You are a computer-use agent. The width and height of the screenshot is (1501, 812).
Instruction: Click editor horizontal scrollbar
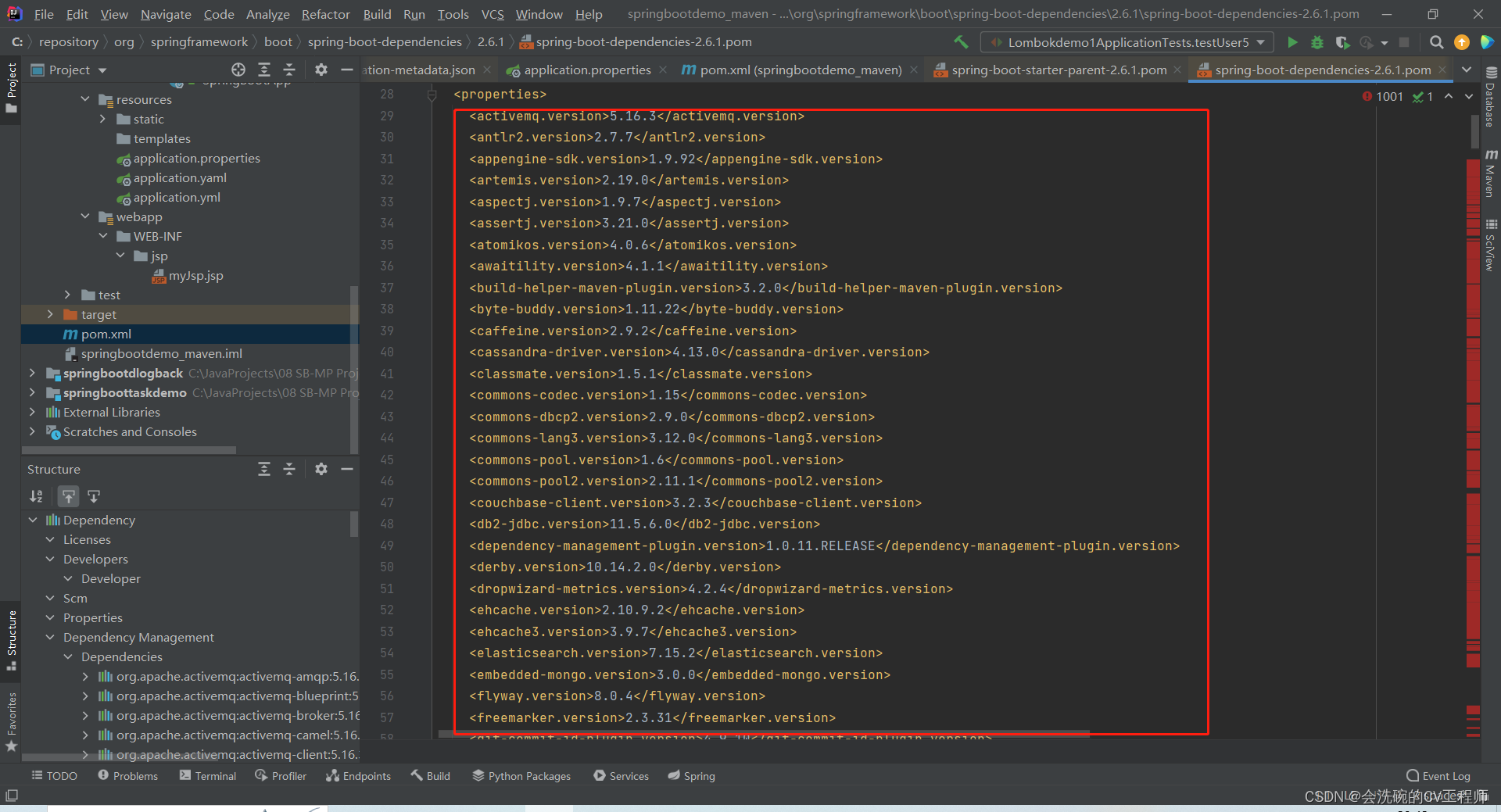coord(764,734)
